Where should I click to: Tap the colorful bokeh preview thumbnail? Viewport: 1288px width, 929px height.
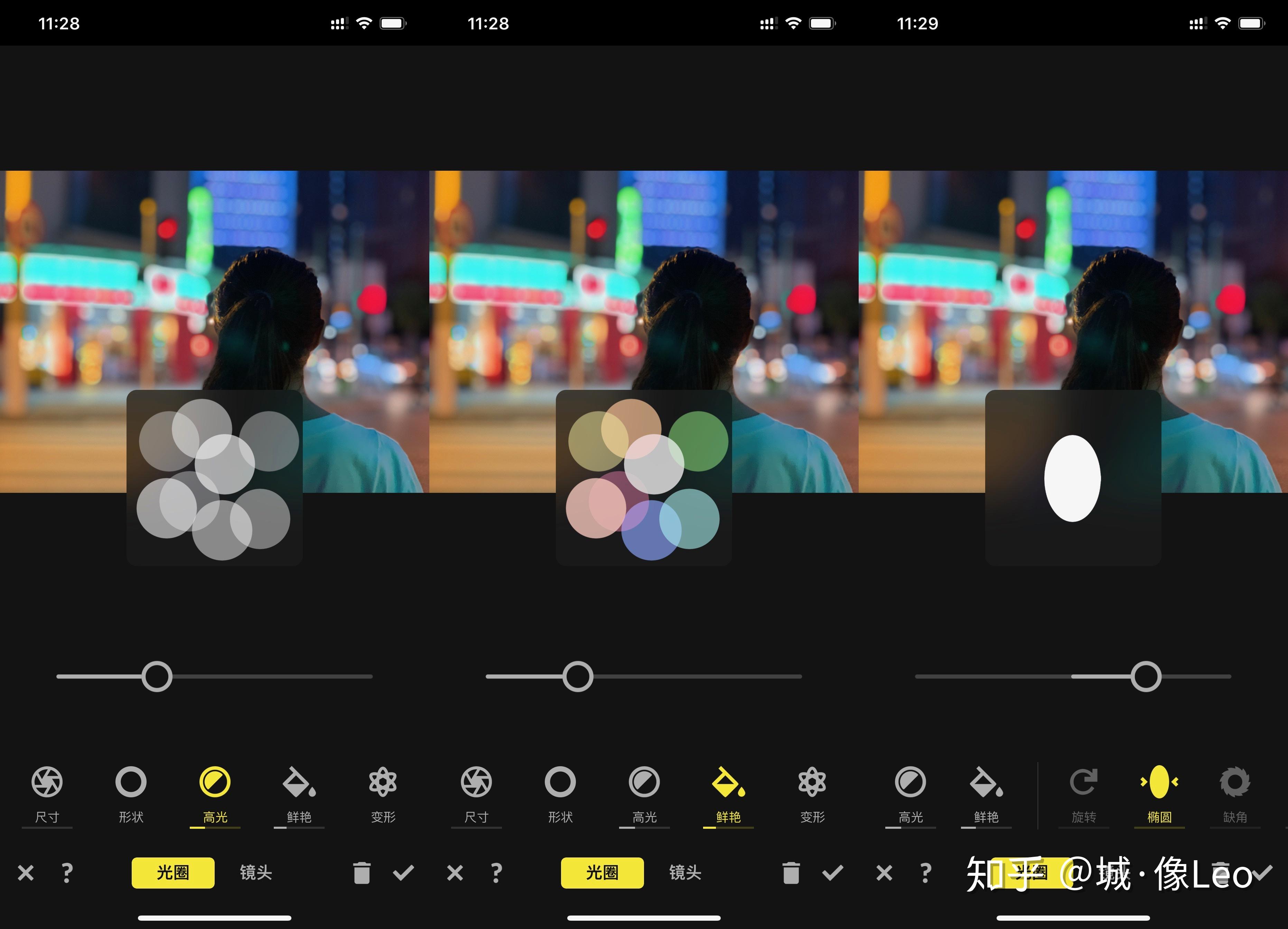point(643,478)
